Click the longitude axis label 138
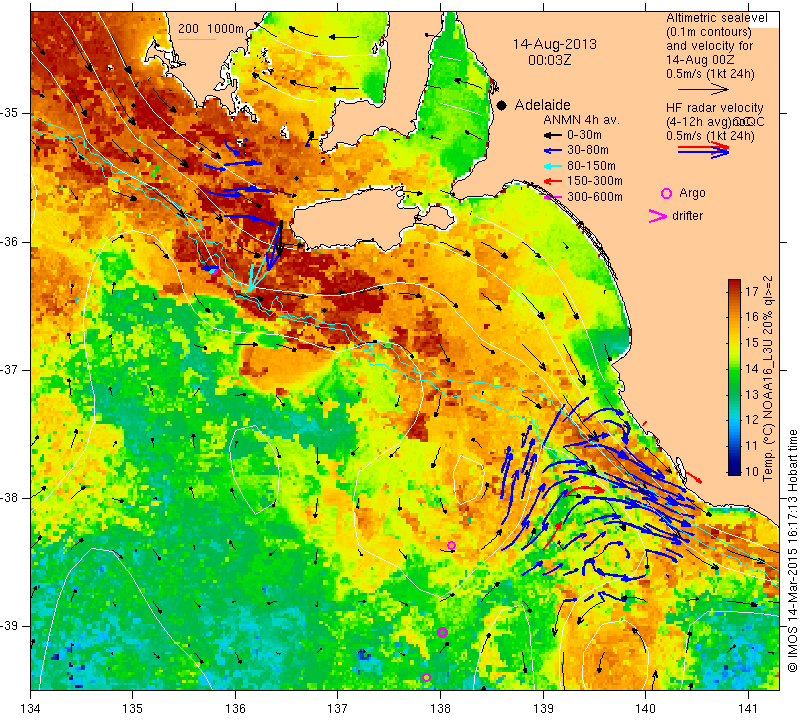 click(x=440, y=709)
